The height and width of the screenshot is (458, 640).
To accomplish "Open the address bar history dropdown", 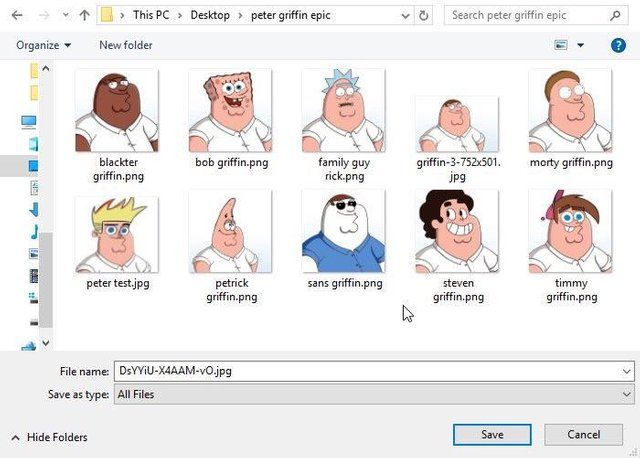I will click(405, 16).
